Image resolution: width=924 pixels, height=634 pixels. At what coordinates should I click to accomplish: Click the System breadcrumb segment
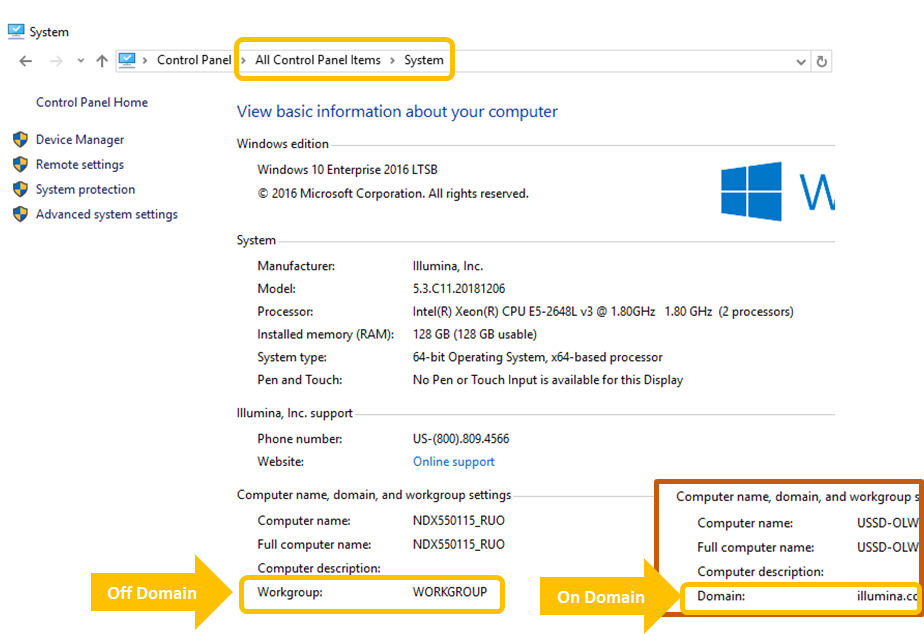coord(423,60)
